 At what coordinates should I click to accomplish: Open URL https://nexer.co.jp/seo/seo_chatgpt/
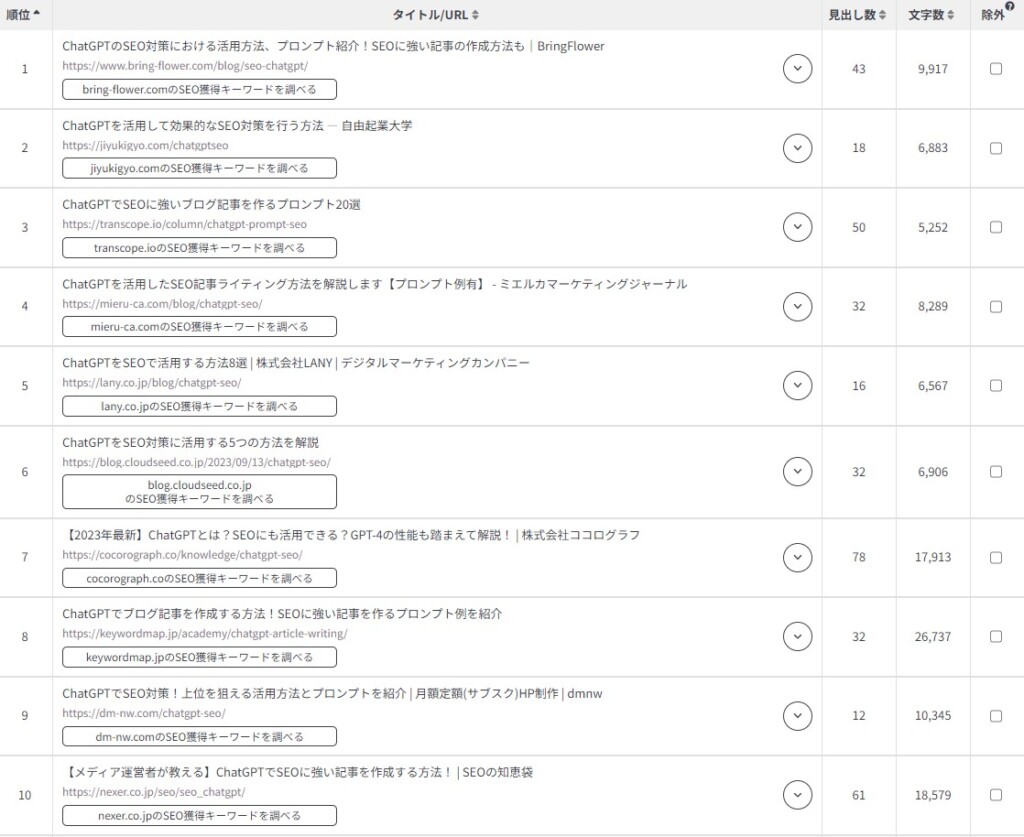click(x=153, y=792)
